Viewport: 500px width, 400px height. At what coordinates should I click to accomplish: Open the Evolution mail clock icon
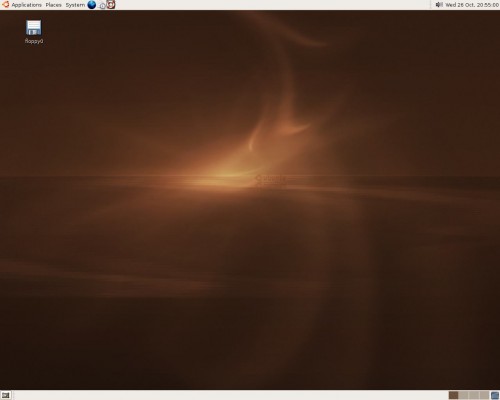tap(102, 5)
